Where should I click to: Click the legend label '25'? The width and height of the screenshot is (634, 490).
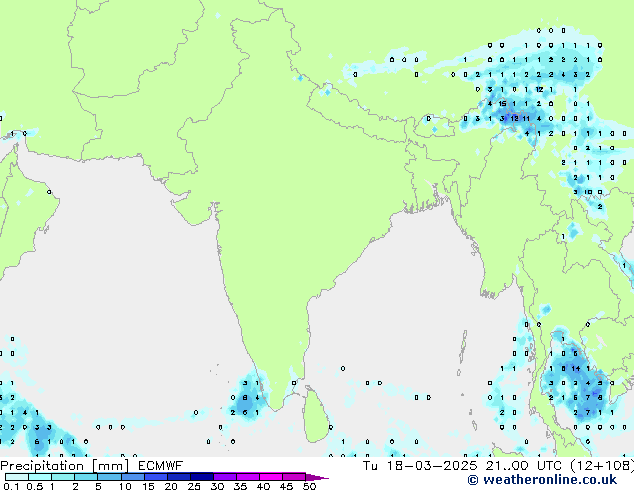[194, 486]
